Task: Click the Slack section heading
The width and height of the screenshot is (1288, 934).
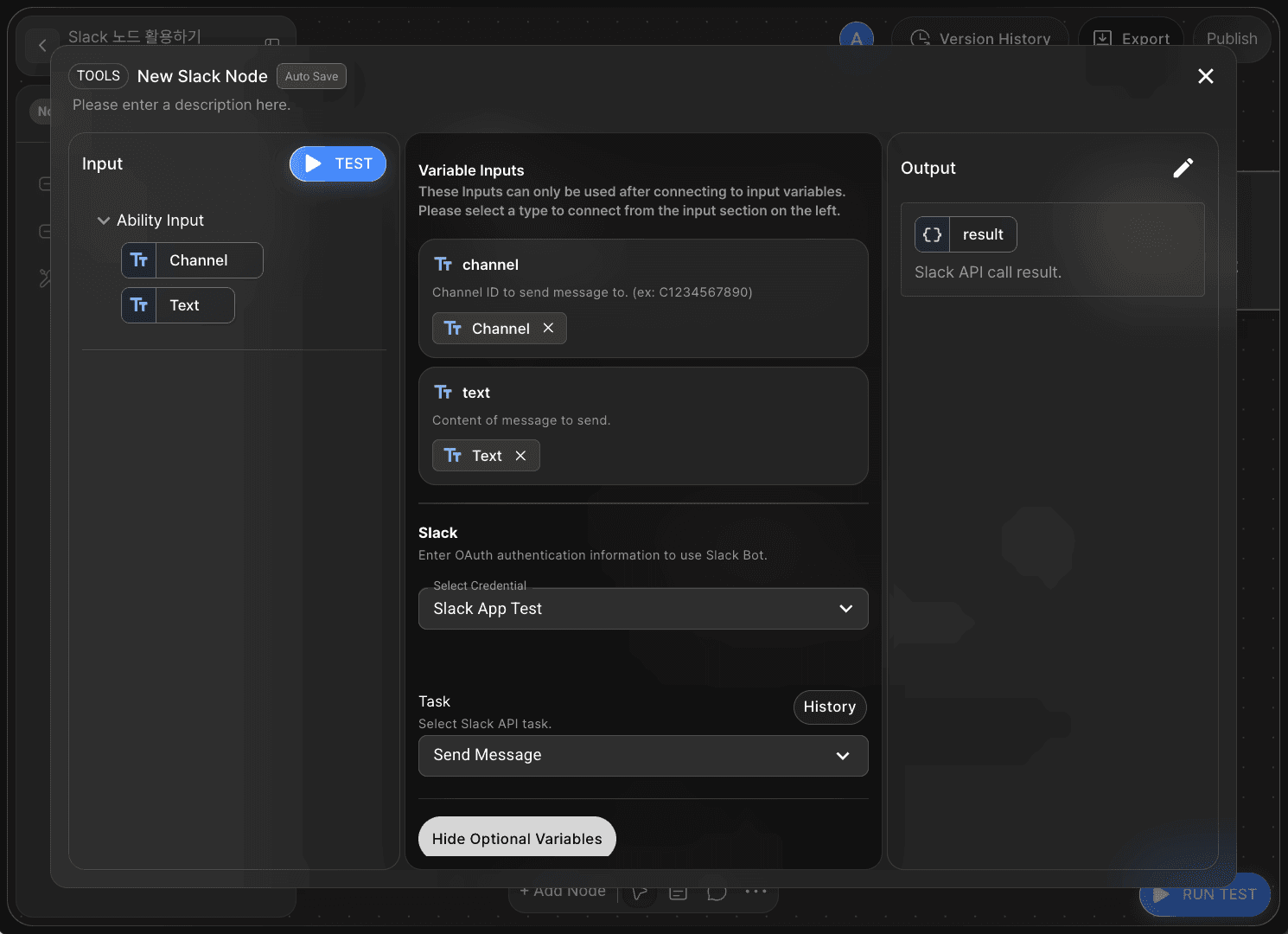Action: [438, 533]
